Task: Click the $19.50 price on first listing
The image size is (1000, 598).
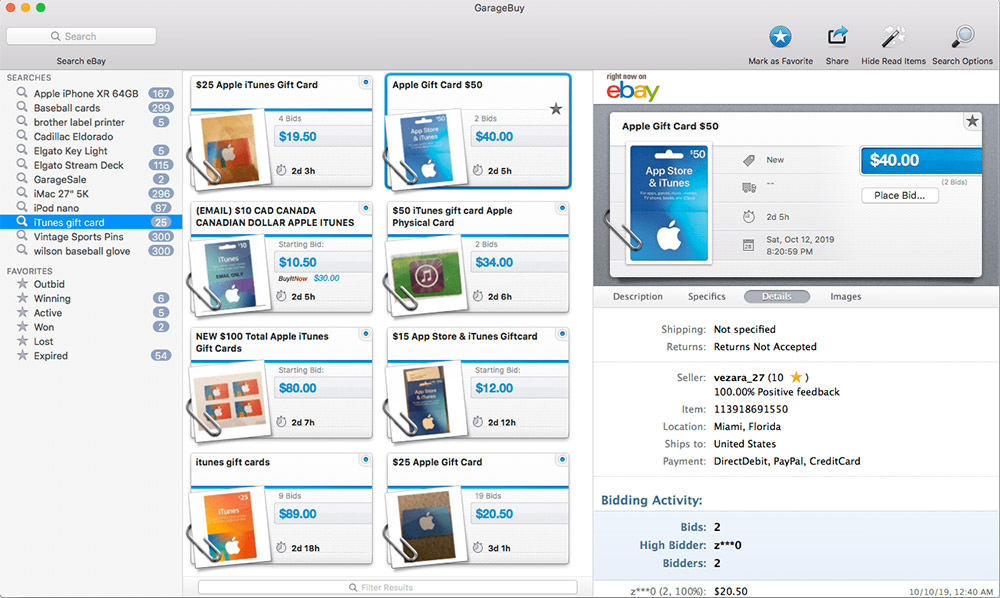Action: [297, 136]
